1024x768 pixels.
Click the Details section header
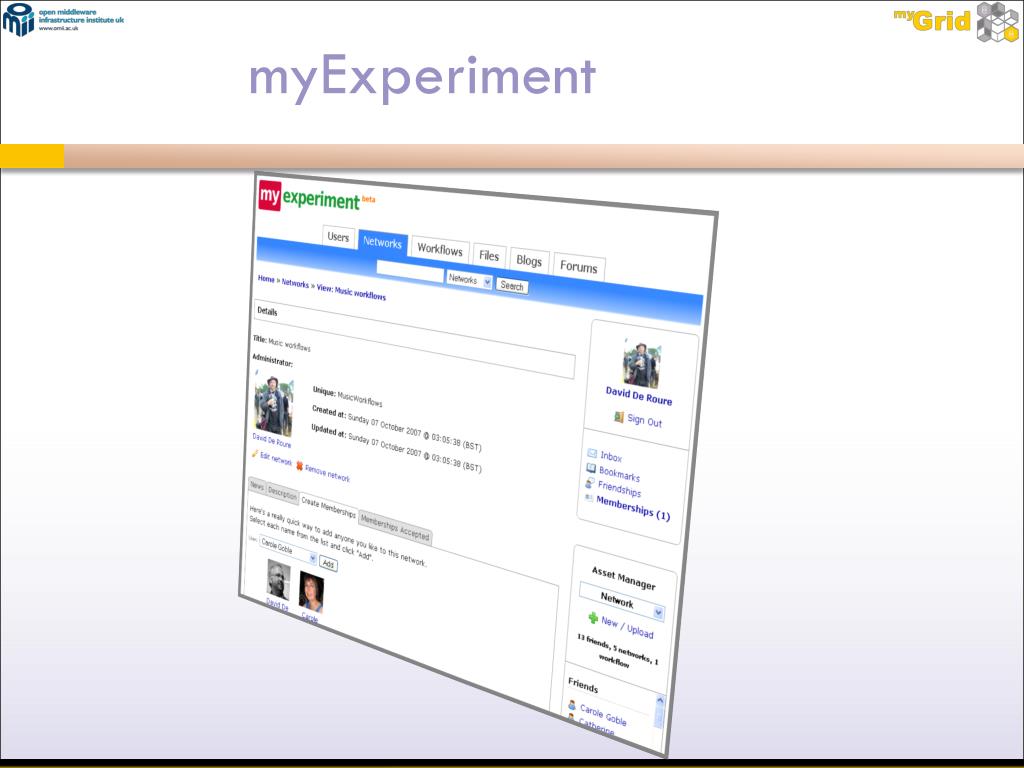[x=414, y=339]
